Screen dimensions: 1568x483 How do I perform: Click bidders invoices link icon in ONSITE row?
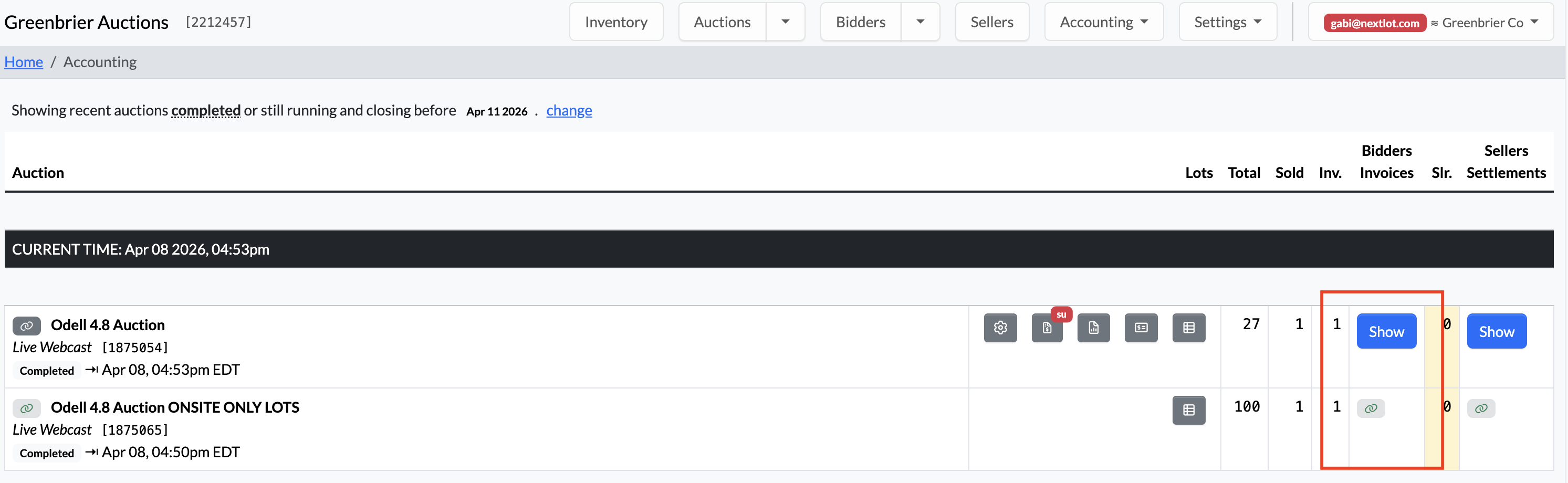[x=1371, y=408]
